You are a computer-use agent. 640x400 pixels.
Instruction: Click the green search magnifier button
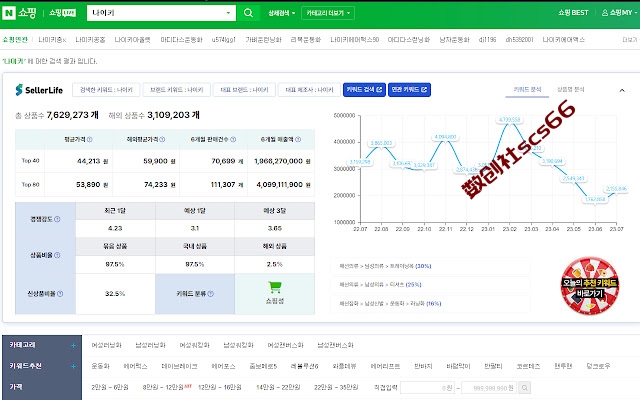pos(248,13)
